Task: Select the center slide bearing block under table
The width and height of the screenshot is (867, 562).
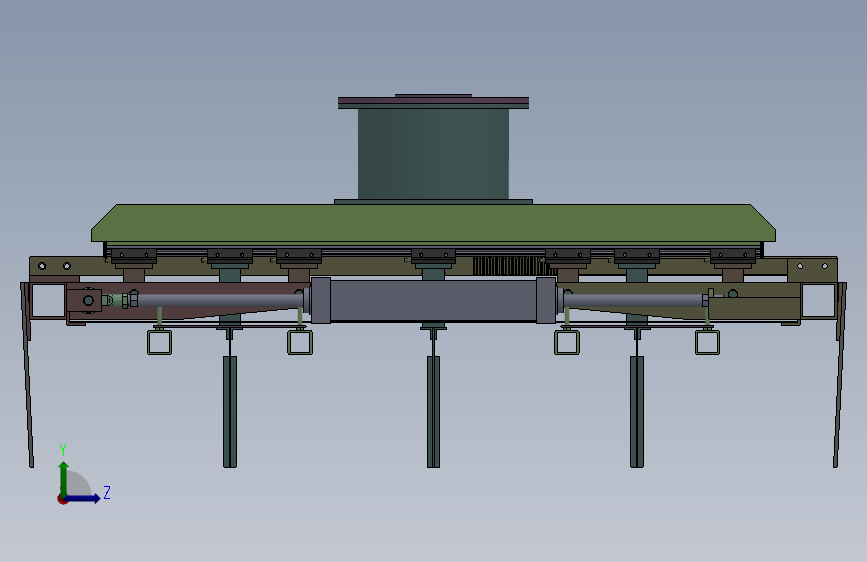Action: 434,256
